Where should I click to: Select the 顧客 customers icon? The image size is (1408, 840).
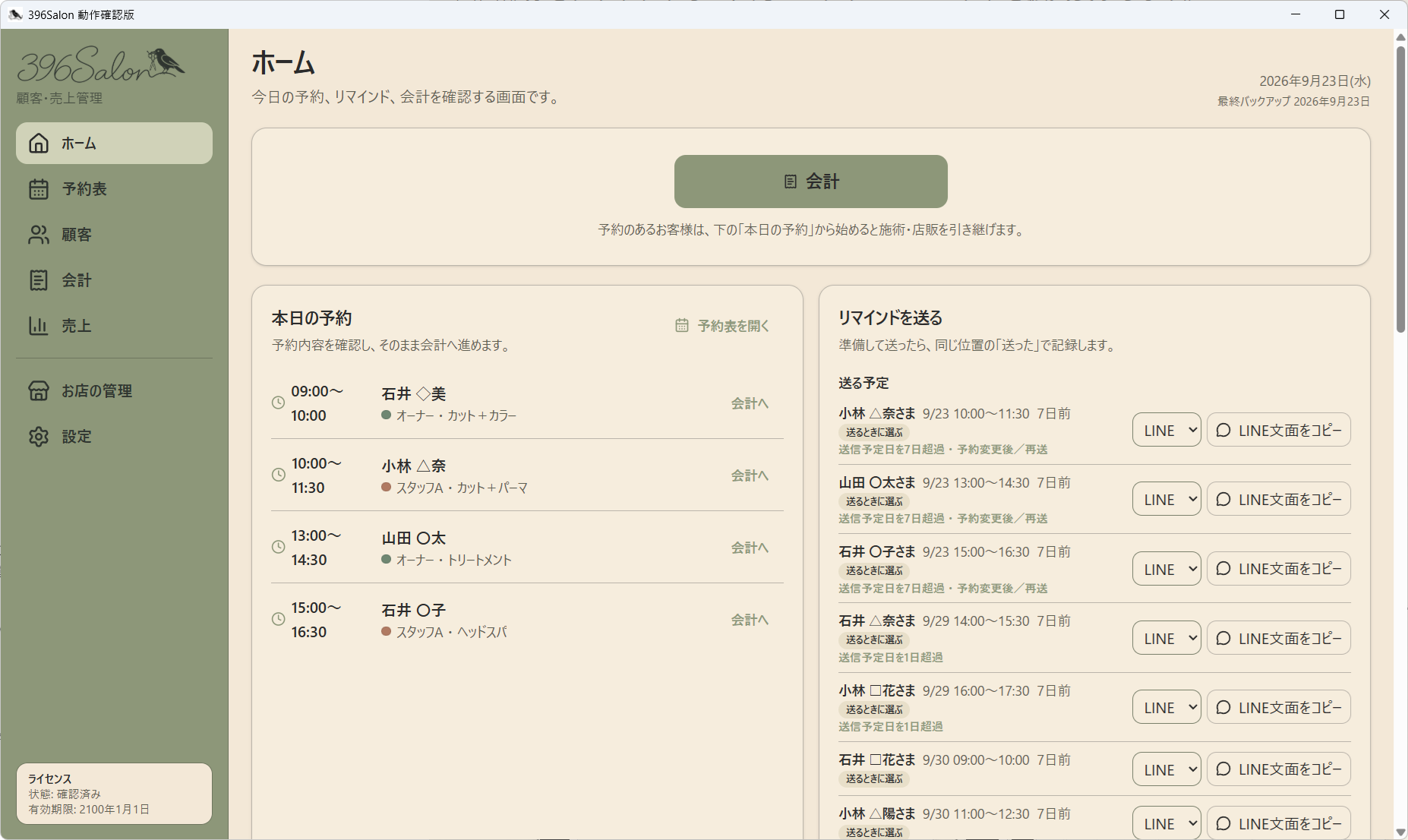[39, 235]
